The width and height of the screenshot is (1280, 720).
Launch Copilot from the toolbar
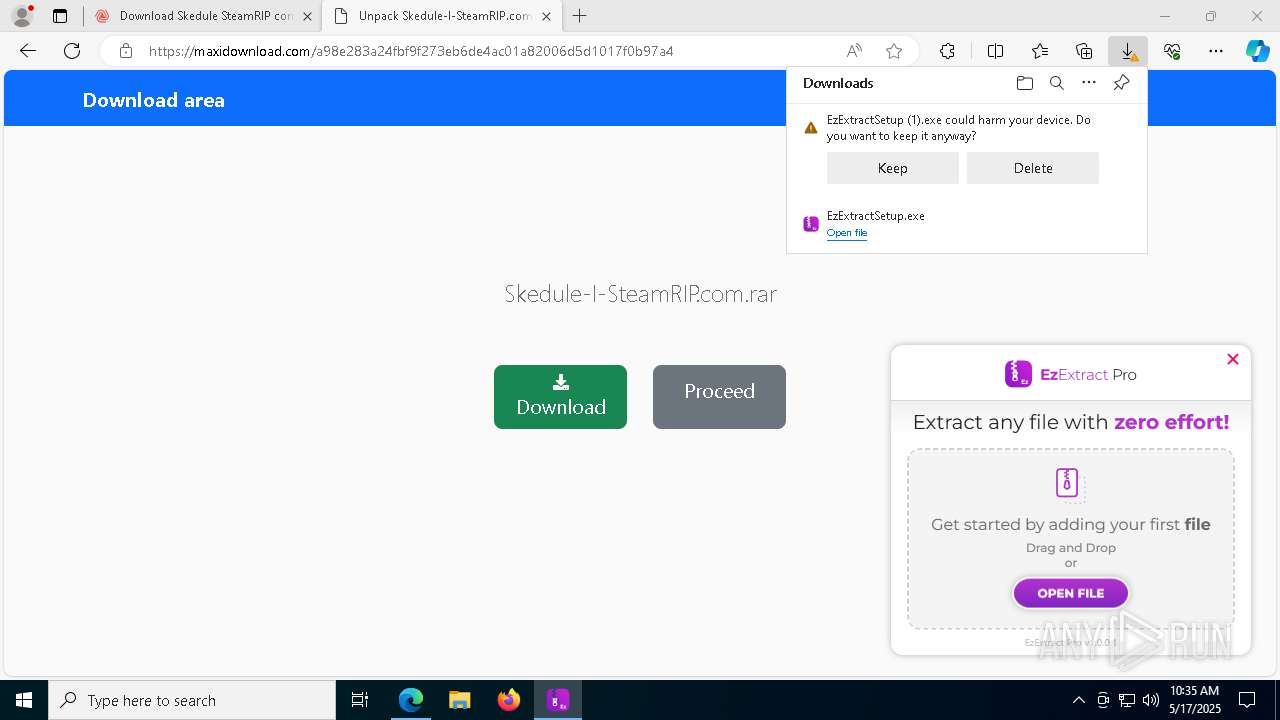point(1258,51)
